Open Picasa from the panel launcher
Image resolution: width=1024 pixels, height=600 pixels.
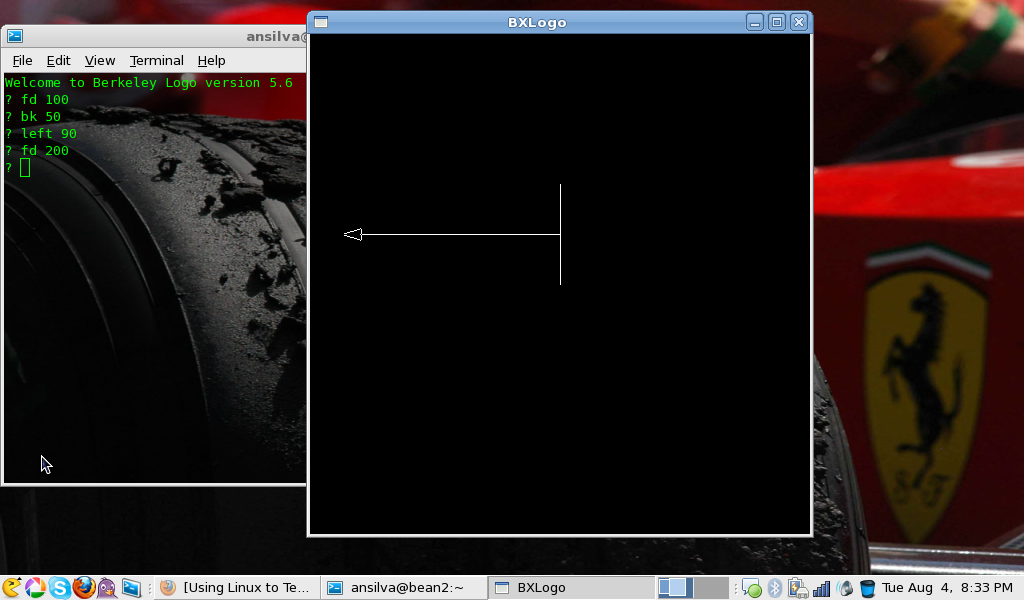tap(35, 588)
